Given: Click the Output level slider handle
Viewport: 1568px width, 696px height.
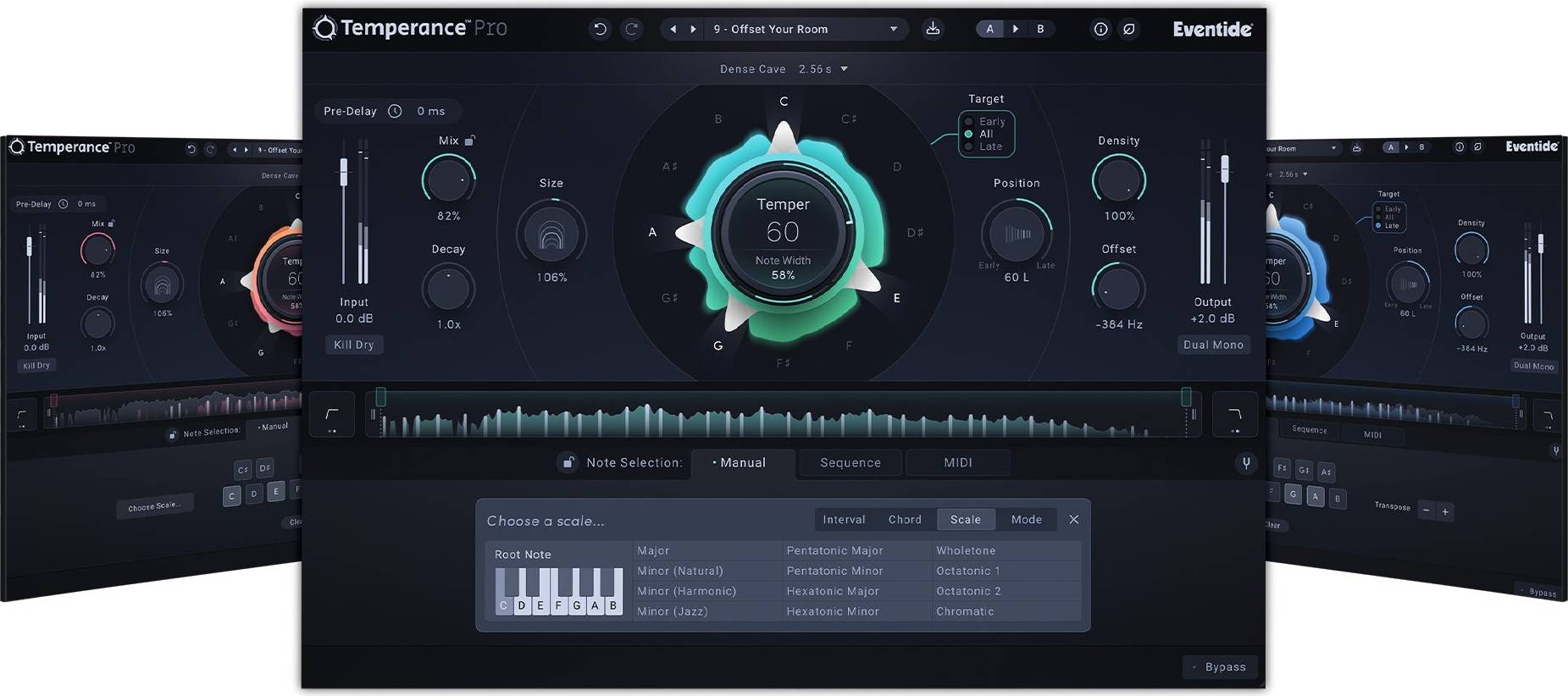Looking at the screenshot, I should pyautogui.click(x=1225, y=169).
